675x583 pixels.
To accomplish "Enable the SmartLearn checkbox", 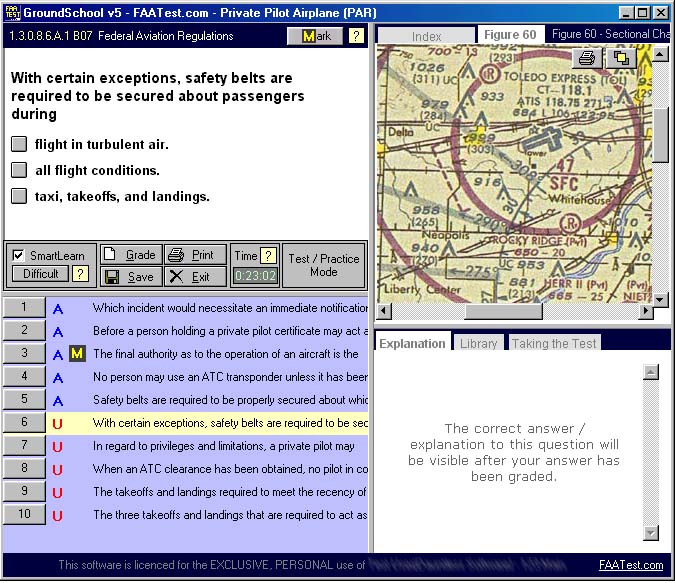I will point(18,255).
